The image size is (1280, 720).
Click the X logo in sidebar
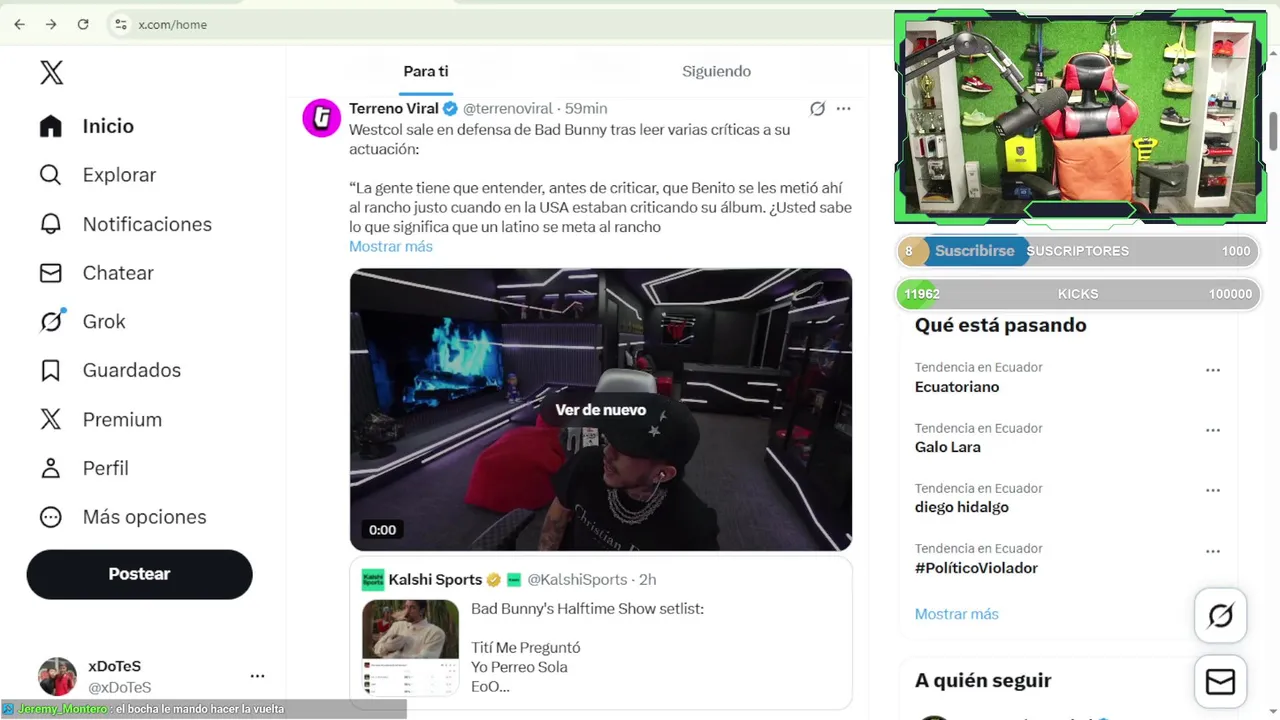pos(51,72)
